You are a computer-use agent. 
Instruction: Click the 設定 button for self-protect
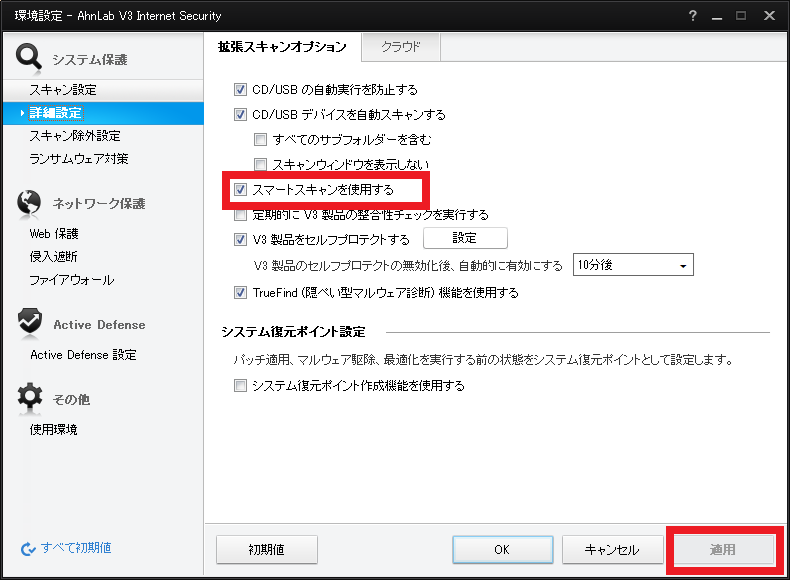(465, 238)
